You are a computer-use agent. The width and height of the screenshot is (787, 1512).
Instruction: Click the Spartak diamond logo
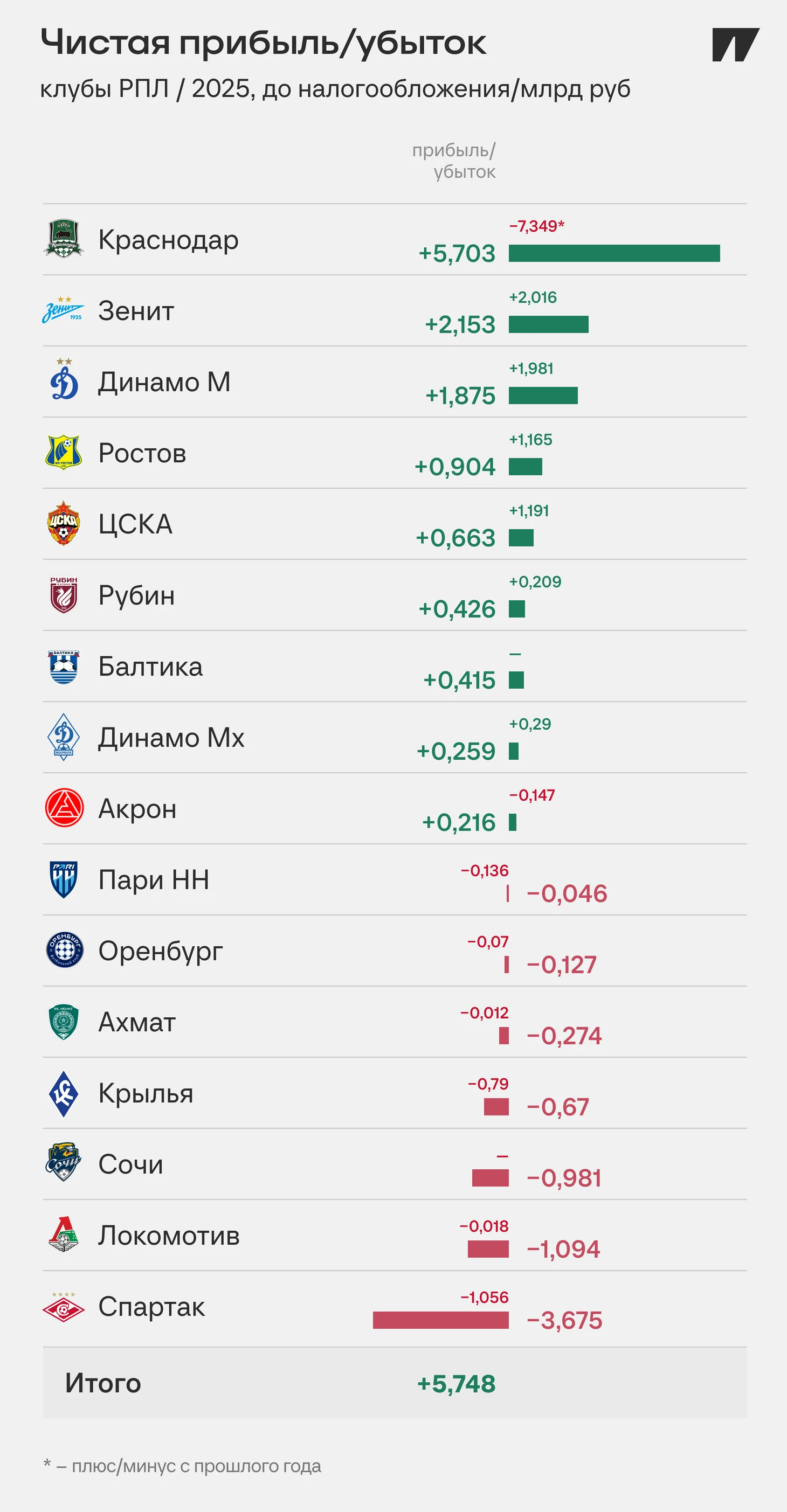(x=64, y=1306)
